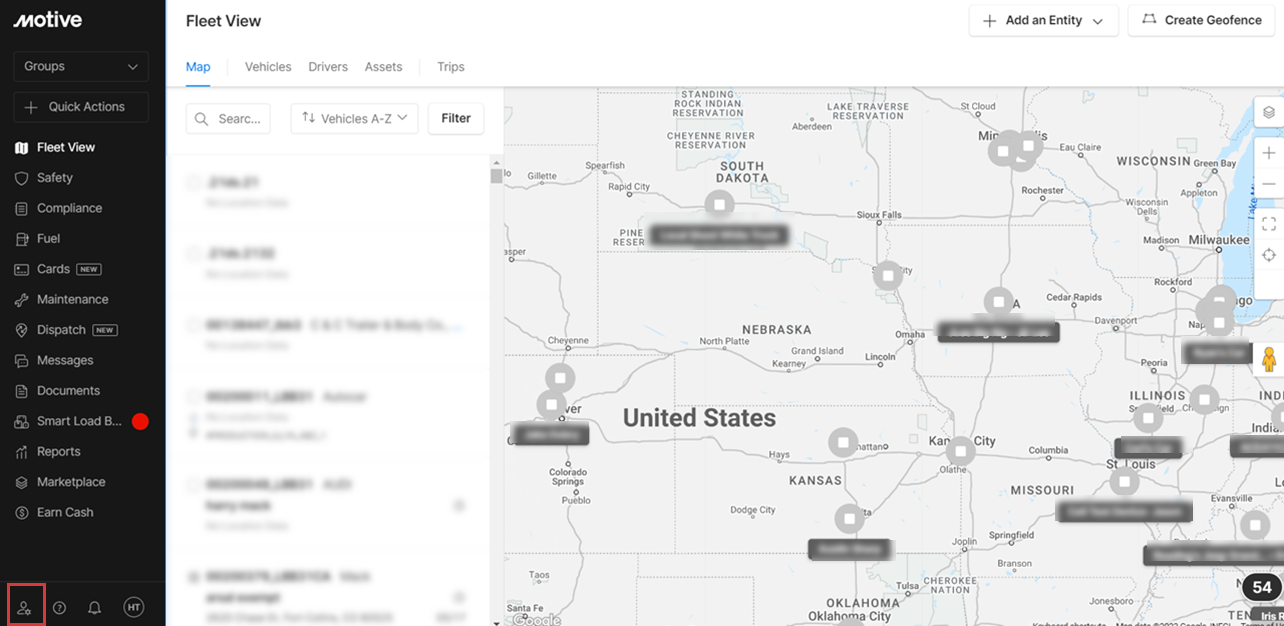Click the Filter button
Screen dimensions: 1284x626
coord(456,118)
